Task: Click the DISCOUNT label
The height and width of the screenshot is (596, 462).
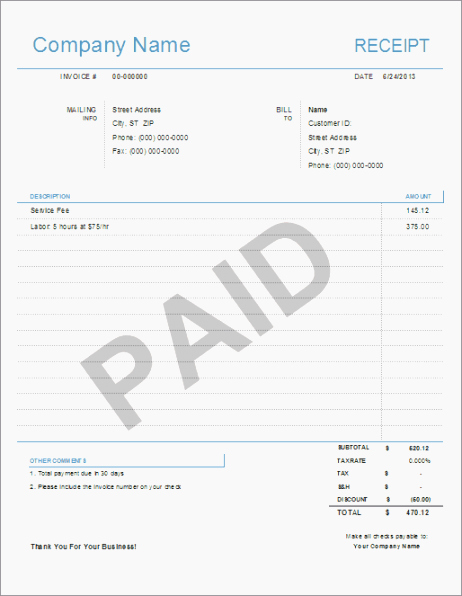Action: click(352, 499)
